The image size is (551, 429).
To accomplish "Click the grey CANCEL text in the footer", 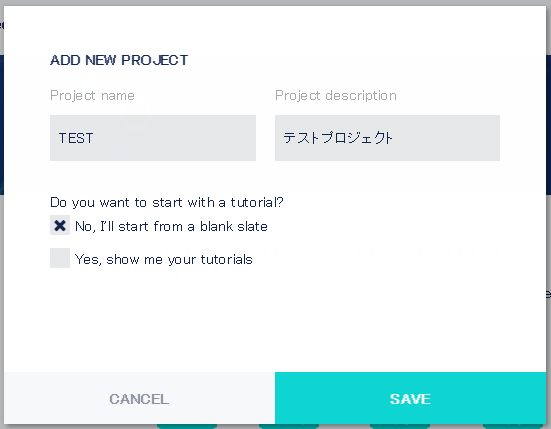I will click(x=139, y=399).
